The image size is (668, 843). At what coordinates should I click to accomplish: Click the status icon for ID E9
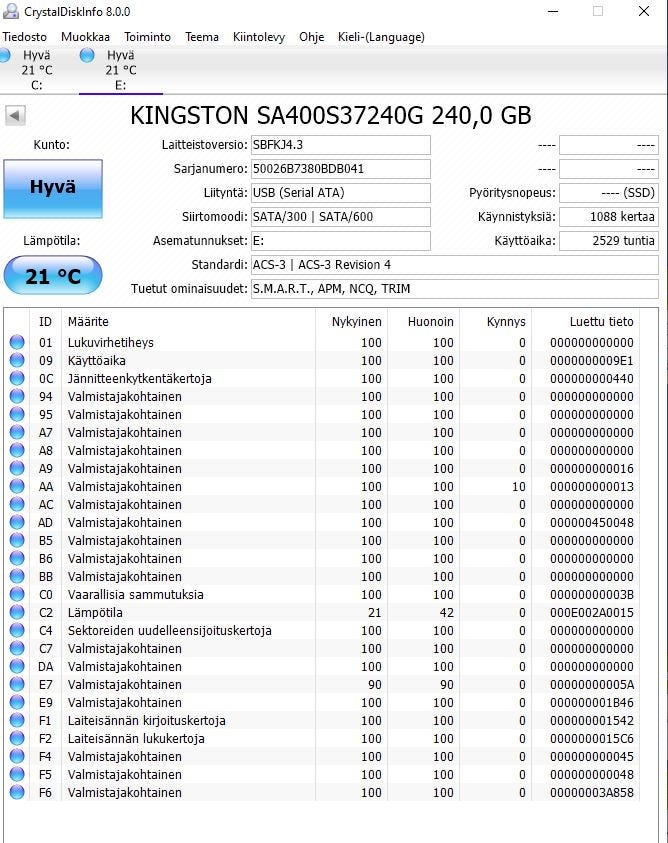coord(17,702)
